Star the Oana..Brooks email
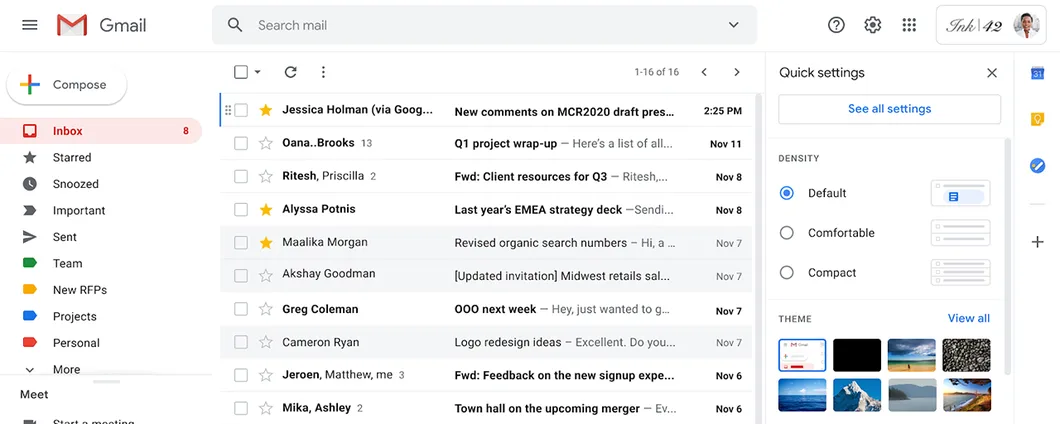This screenshot has height=424, width=1060. (x=266, y=143)
